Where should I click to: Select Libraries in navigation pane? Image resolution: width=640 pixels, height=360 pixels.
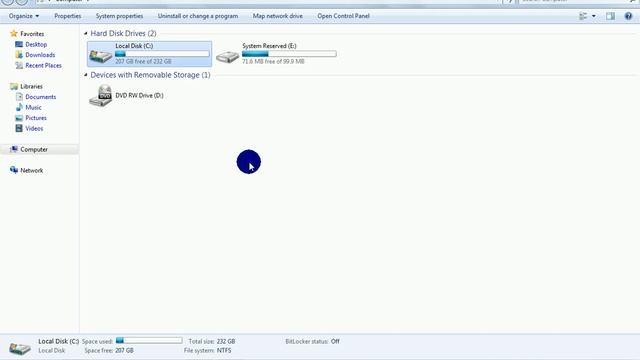(x=31, y=87)
